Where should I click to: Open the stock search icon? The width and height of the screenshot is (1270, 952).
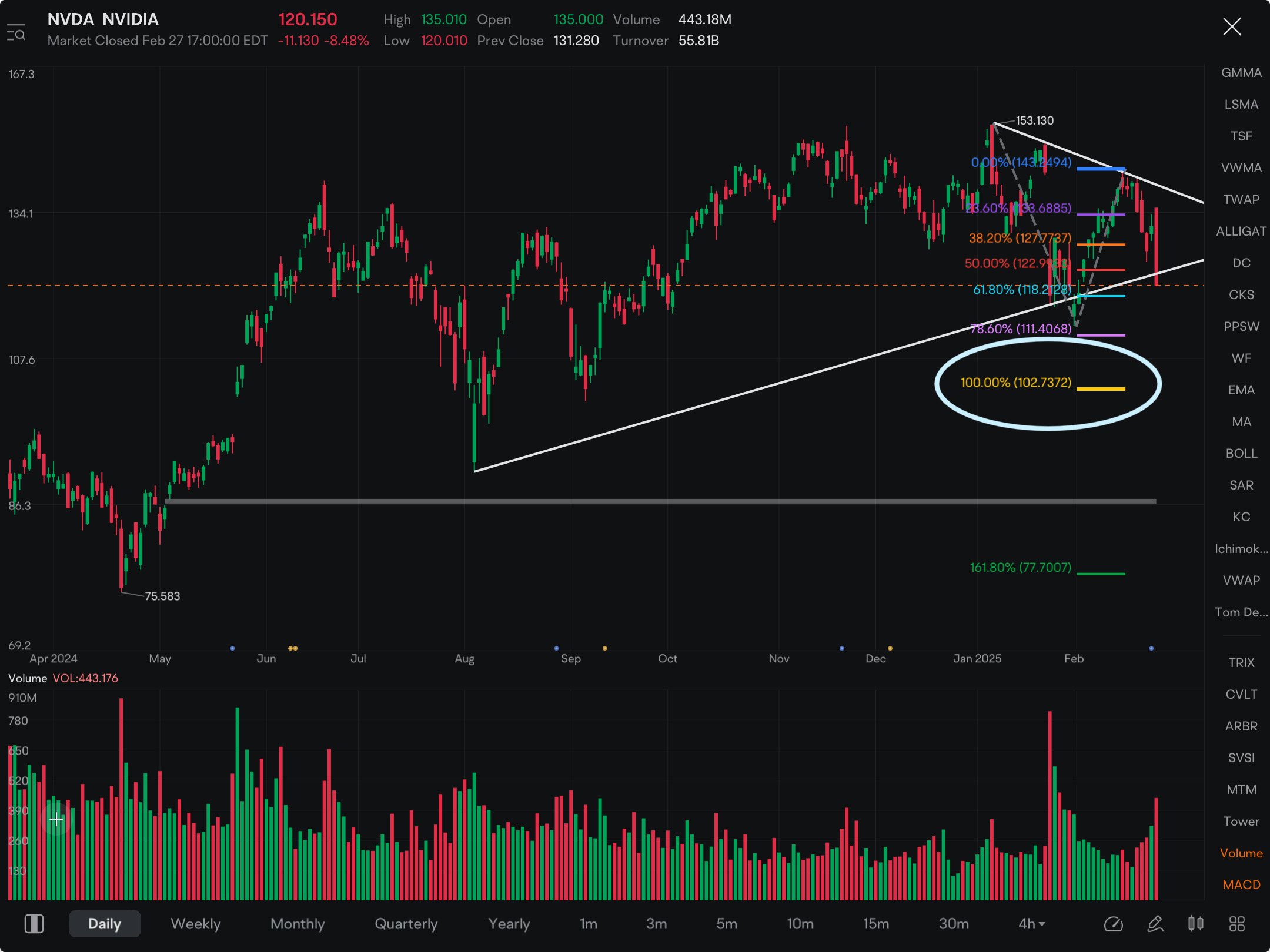[16, 33]
